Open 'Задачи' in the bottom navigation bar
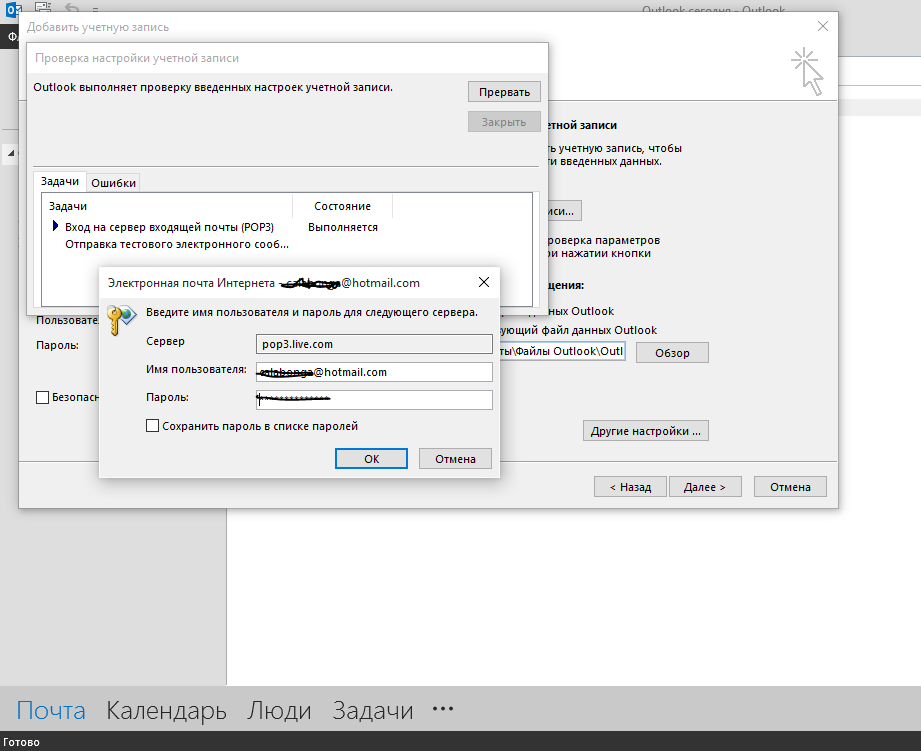This screenshot has width=921, height=751. (373, 710)
